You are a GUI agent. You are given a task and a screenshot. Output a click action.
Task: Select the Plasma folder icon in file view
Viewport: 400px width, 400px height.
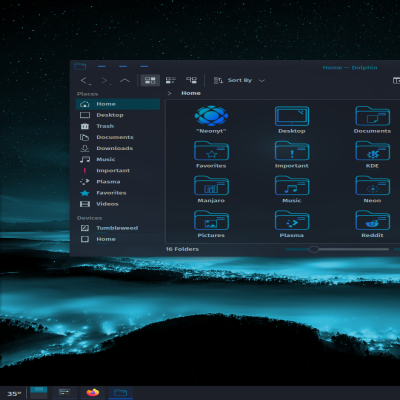(x=292, y=220)
